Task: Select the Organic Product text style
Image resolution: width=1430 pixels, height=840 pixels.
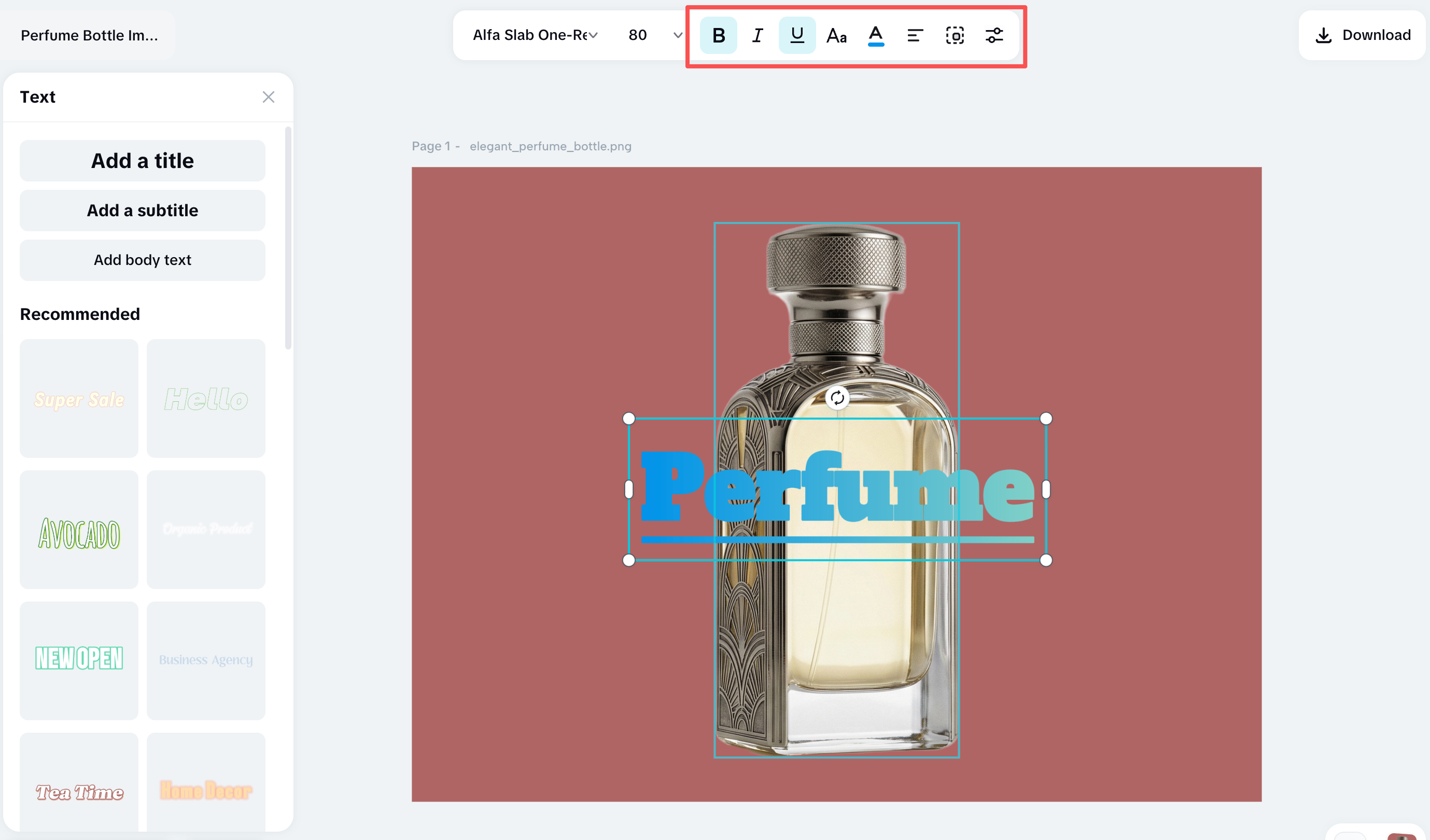Action: click(x=206, y=529)
